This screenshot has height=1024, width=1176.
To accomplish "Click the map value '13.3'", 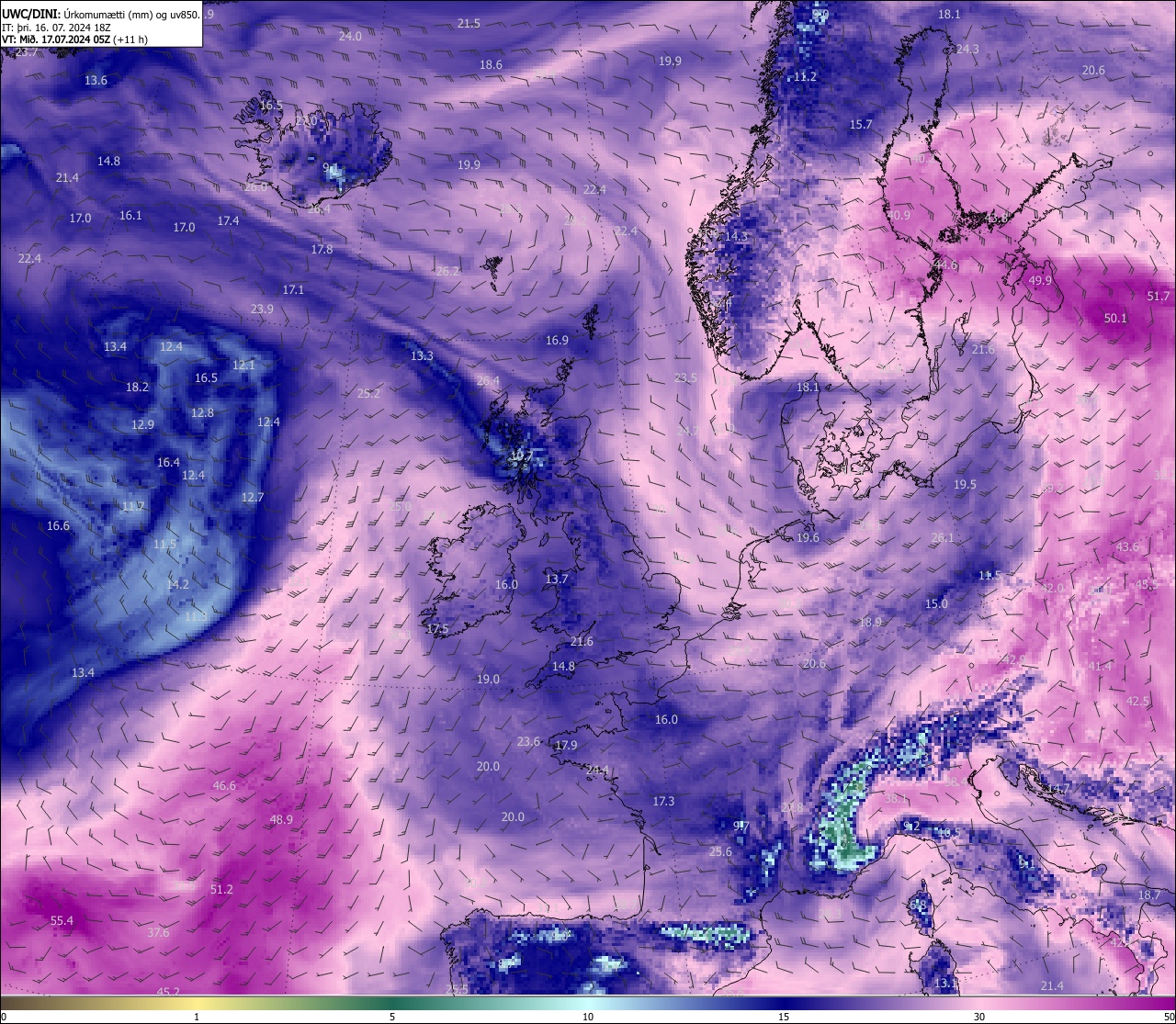I will (x=422, y=355).
